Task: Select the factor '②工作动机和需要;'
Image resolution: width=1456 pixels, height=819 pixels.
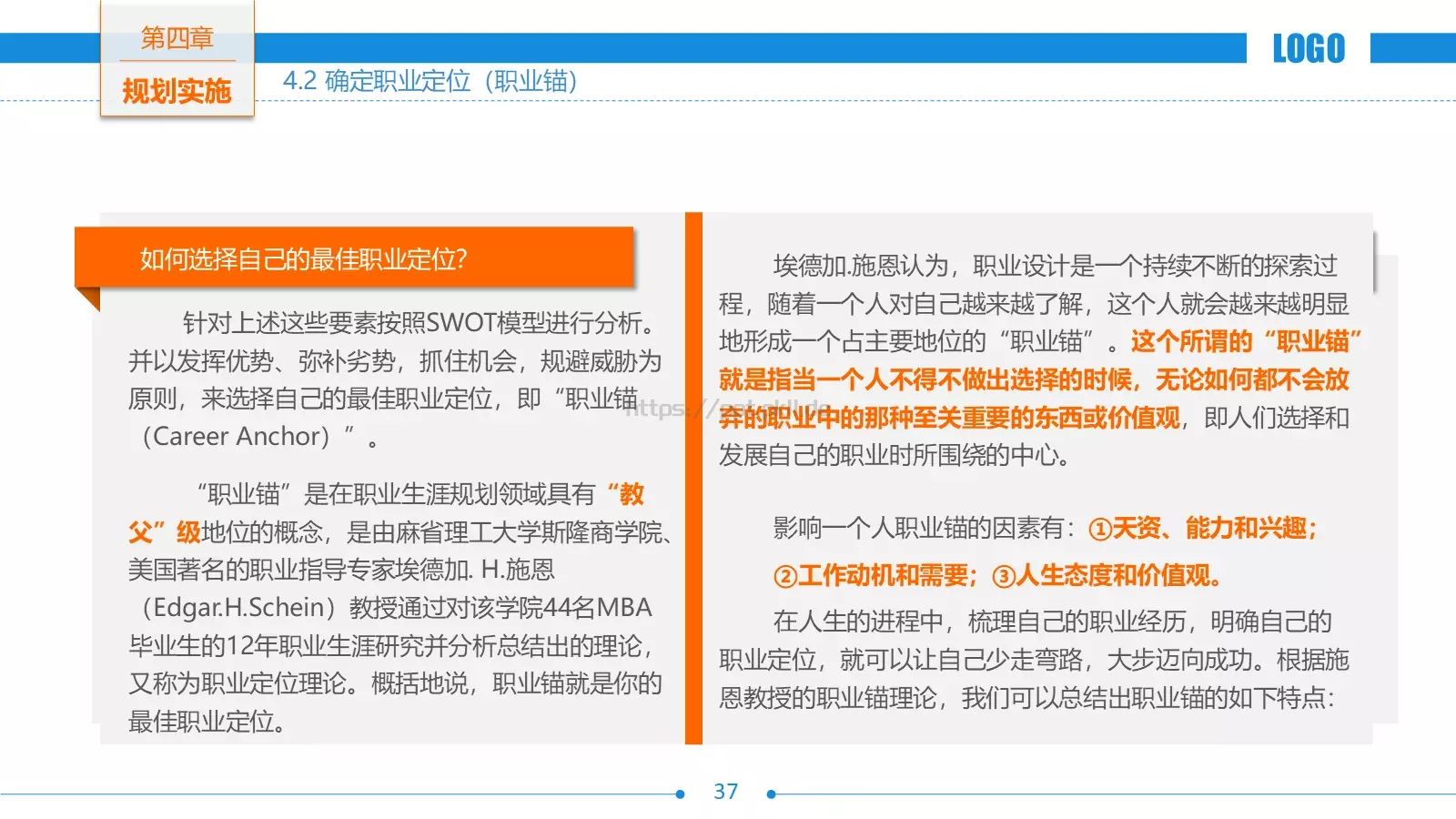Action: click(x=875, y=575)
